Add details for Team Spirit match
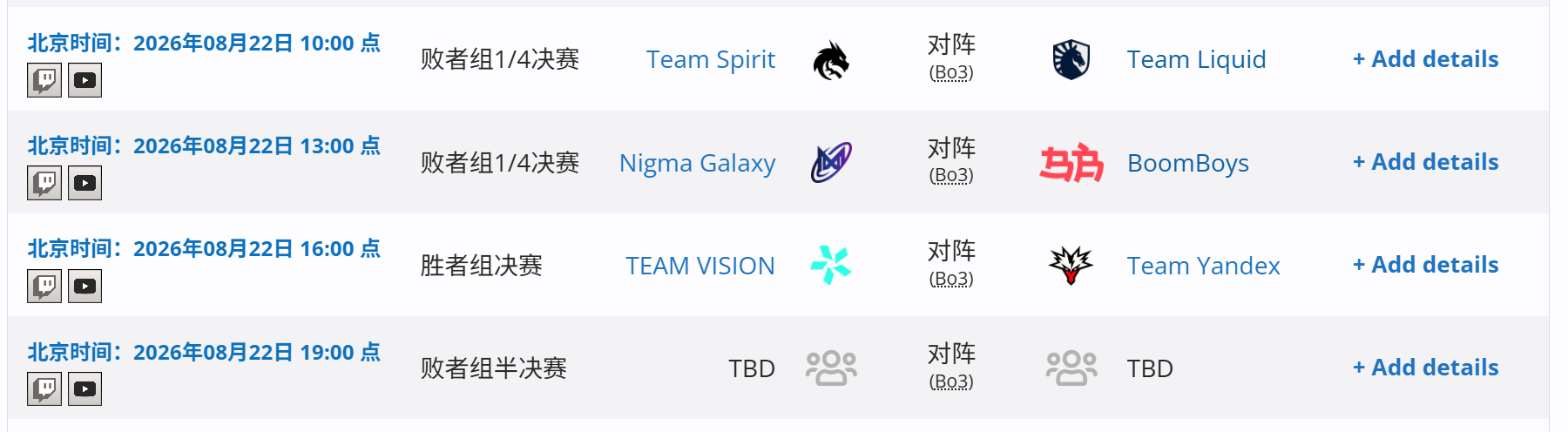The height and width of the screenshot is (432, 1568). tap(1425, 59)
